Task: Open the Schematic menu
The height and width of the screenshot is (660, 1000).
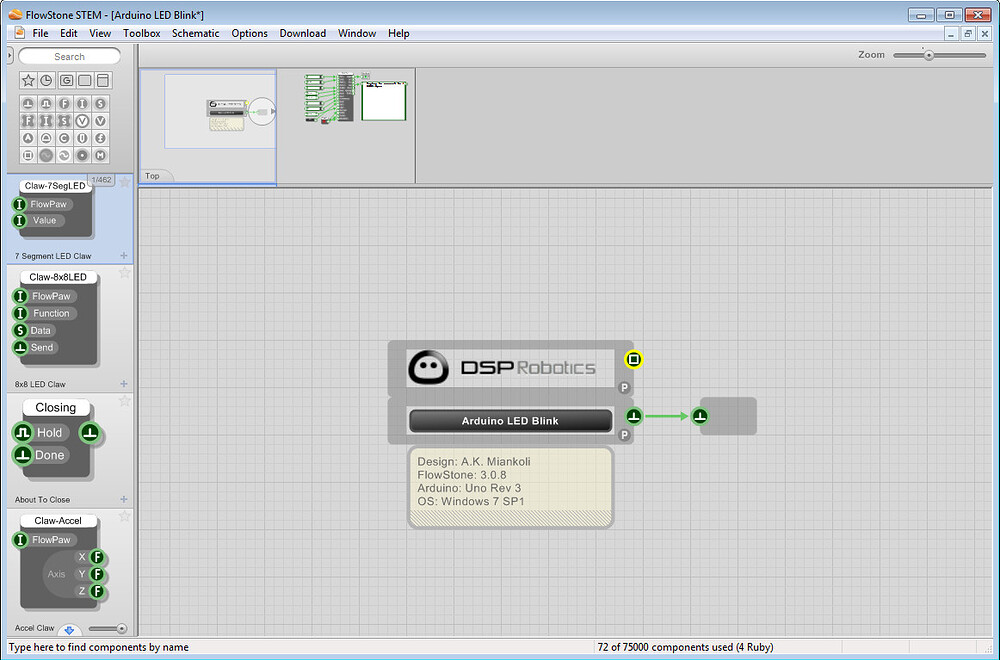Action: point(195,33)
